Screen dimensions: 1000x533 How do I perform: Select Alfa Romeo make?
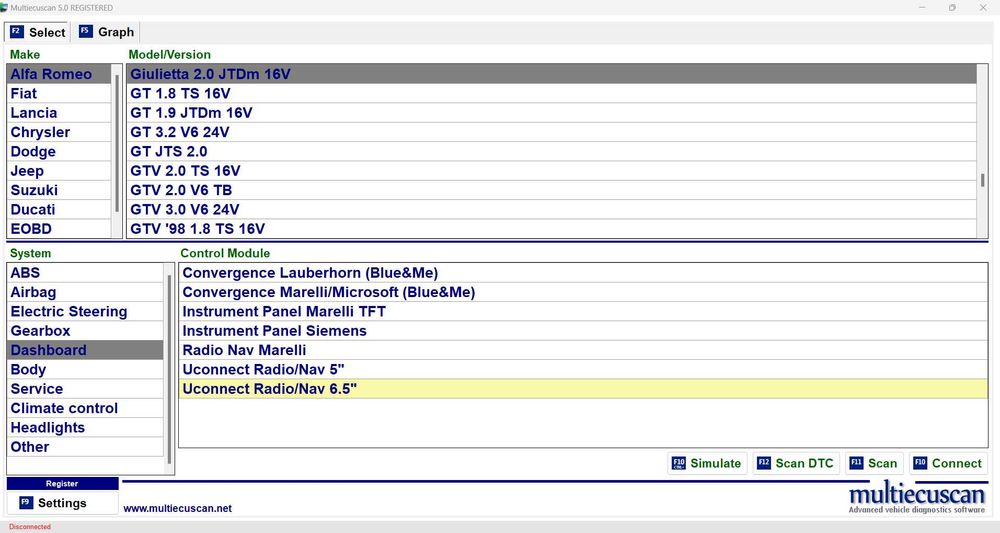point(59,74)
